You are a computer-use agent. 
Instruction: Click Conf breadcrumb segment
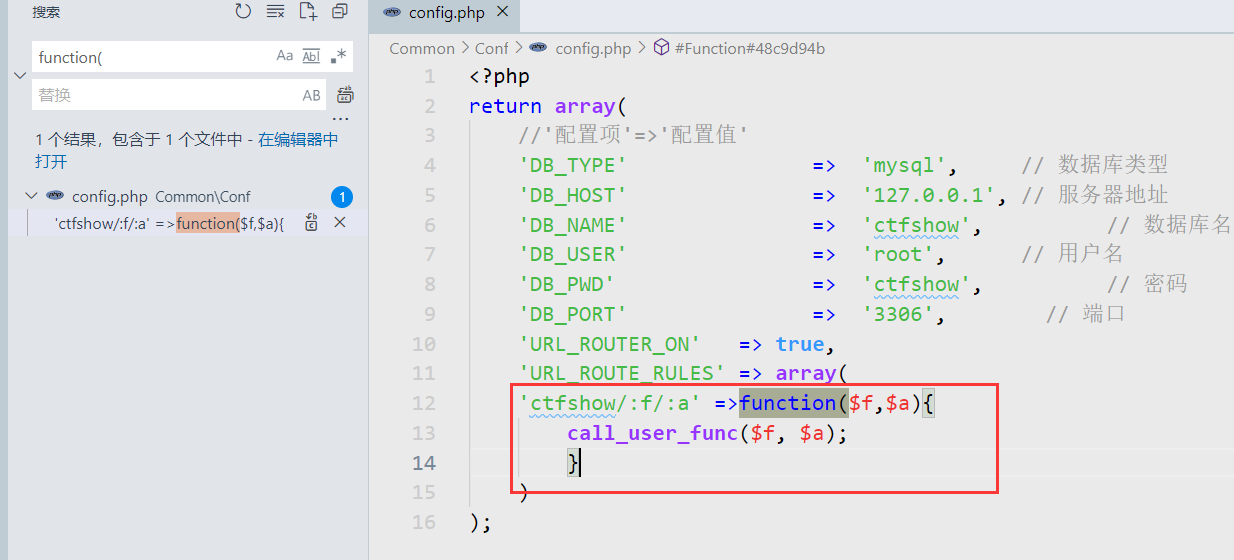pos(492,48)
